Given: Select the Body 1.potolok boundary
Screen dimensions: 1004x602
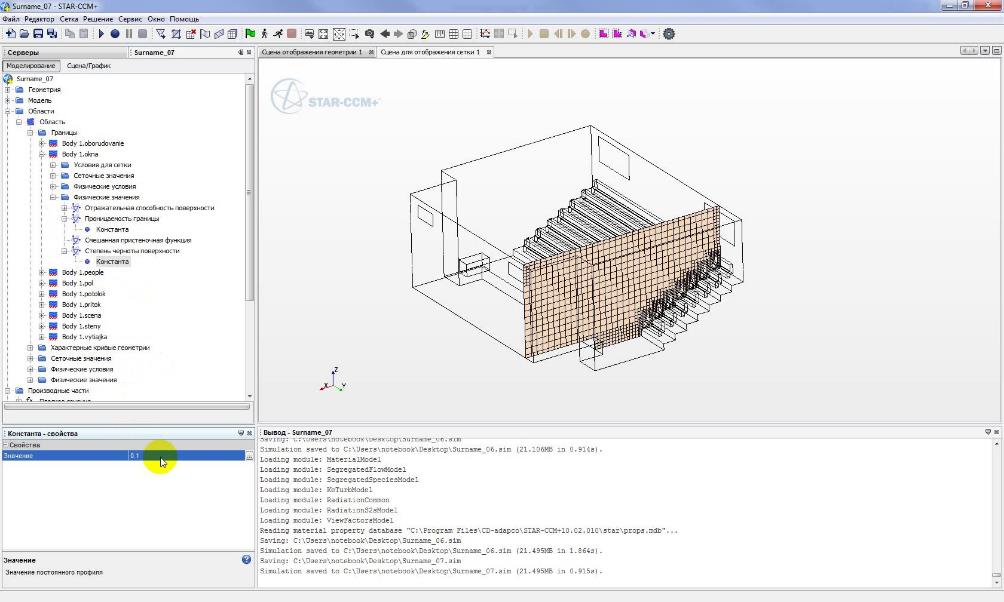Looking at the screenshot, I should click(x=83, y=294).
